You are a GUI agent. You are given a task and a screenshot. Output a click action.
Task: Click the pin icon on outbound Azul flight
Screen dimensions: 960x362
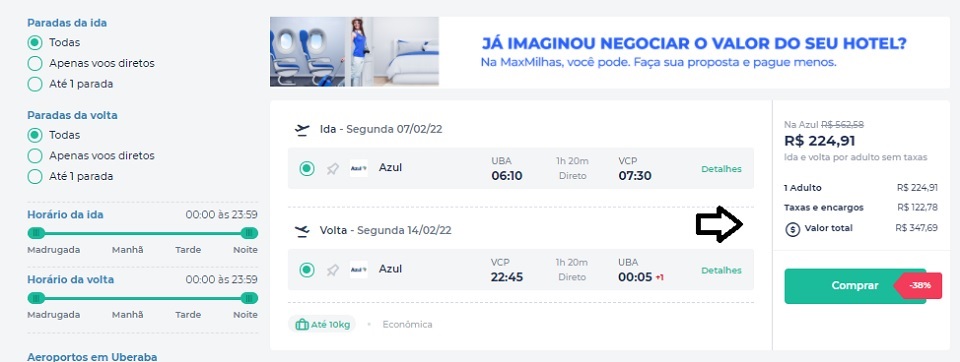[x=332, y=168]
